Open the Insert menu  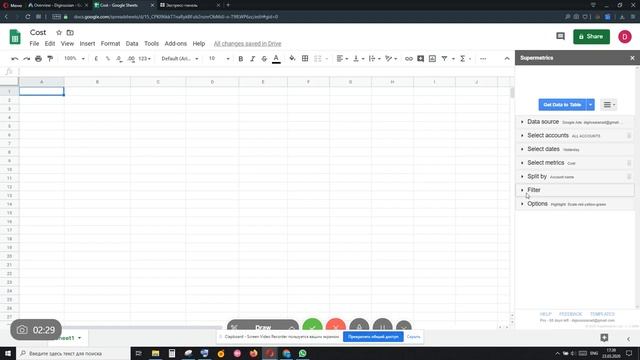click(x=87, y=44)
